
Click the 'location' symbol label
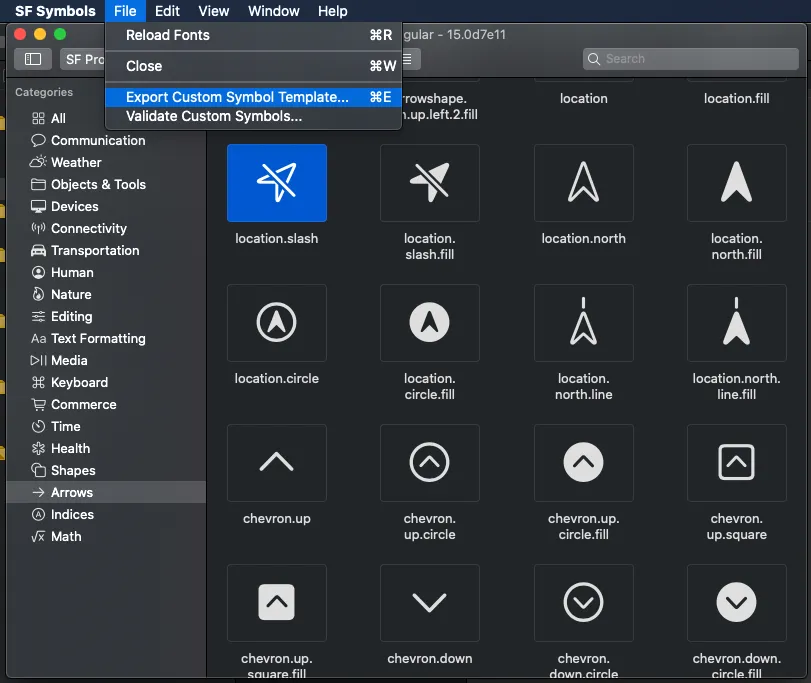(583, 99)
